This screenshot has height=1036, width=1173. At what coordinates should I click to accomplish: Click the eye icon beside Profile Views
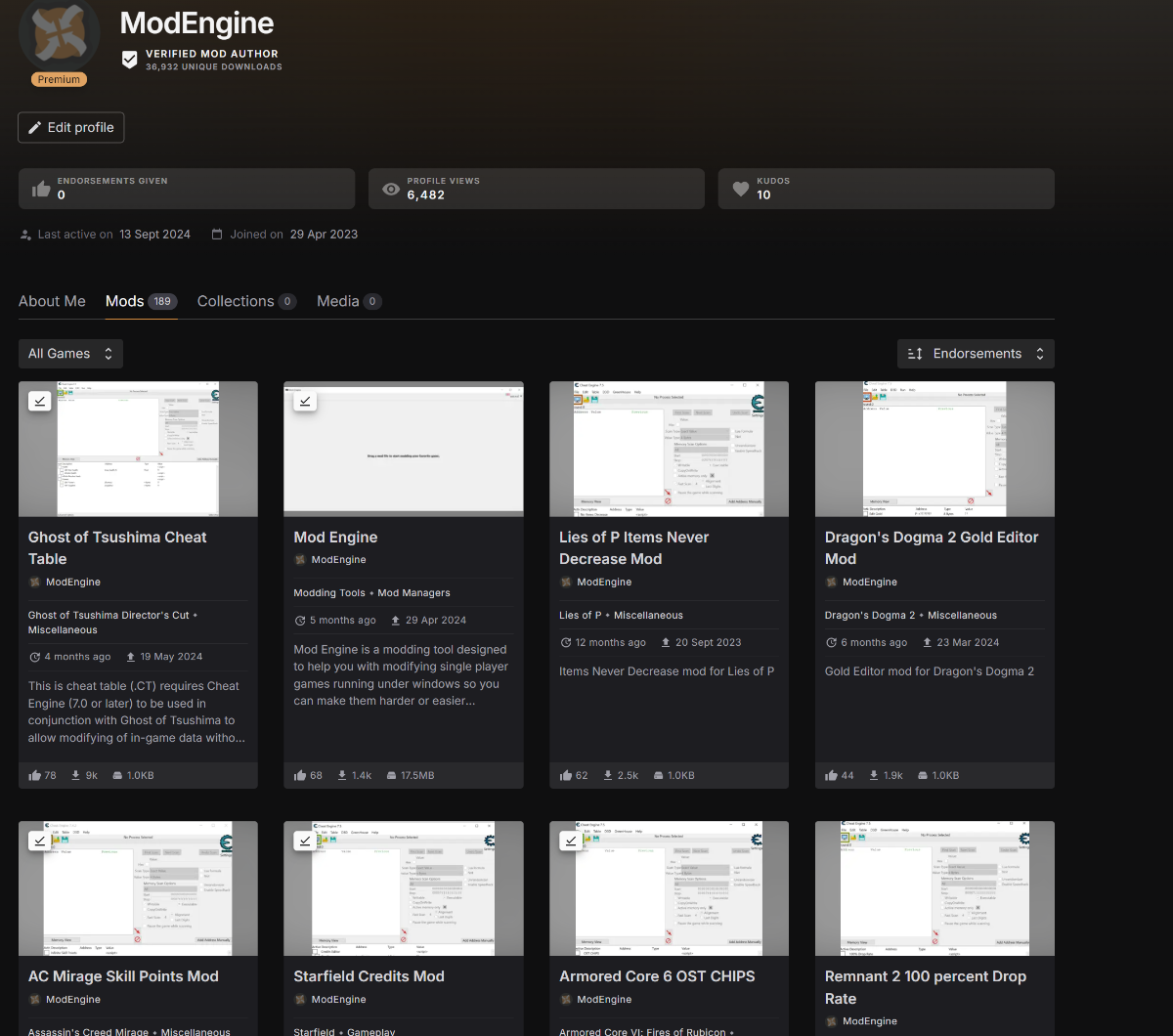click(391, 189)
